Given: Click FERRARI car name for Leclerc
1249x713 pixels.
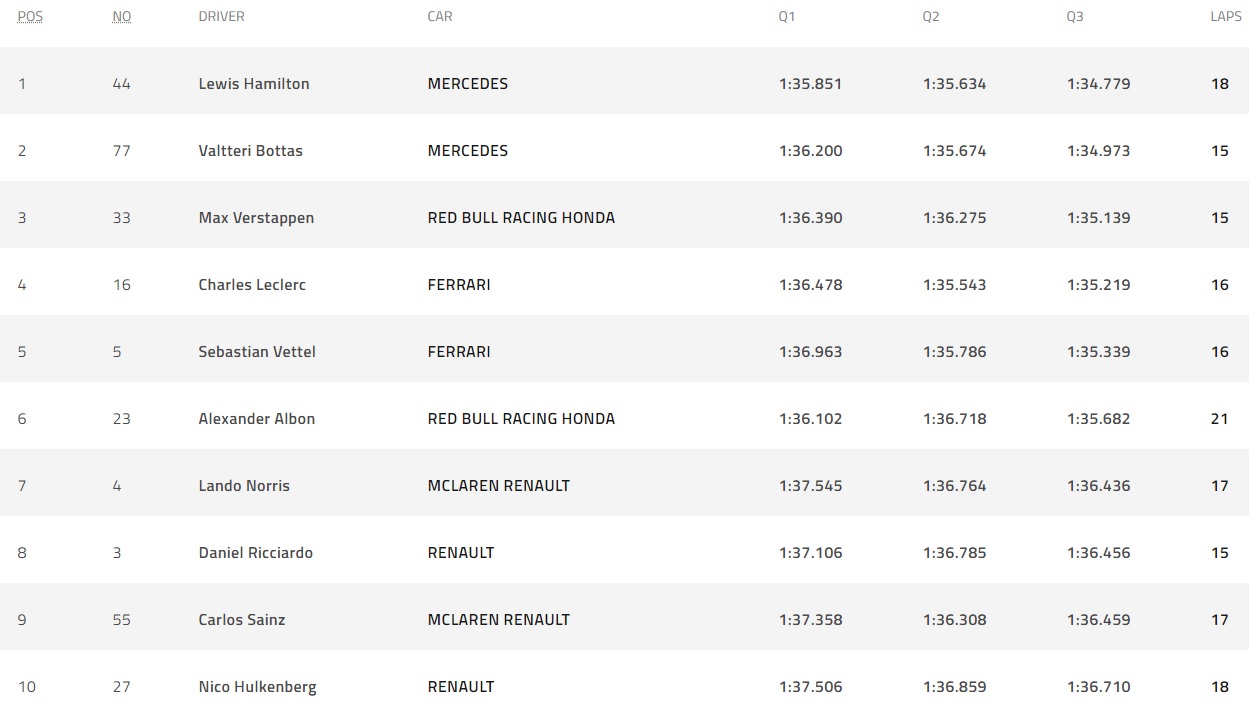Looking at the screenshot, I should (x=459, y=285).
